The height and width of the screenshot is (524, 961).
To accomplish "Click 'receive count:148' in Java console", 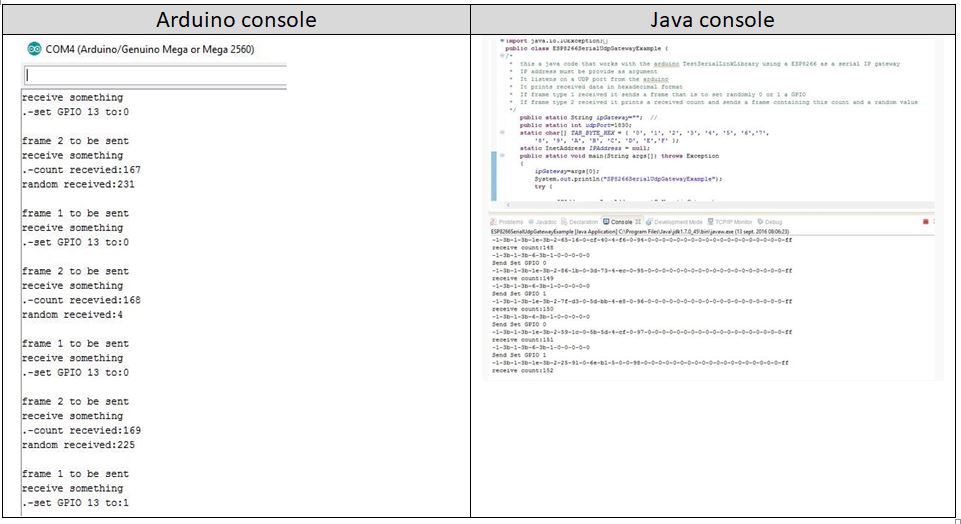I will pyautogui.click(x=523, y=248).
